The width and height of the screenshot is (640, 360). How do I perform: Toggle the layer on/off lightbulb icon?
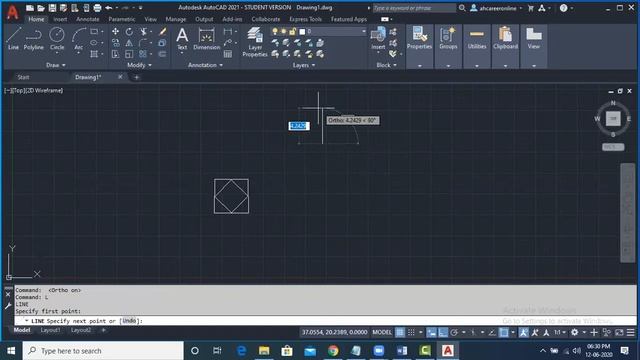(x=275, y=31)
